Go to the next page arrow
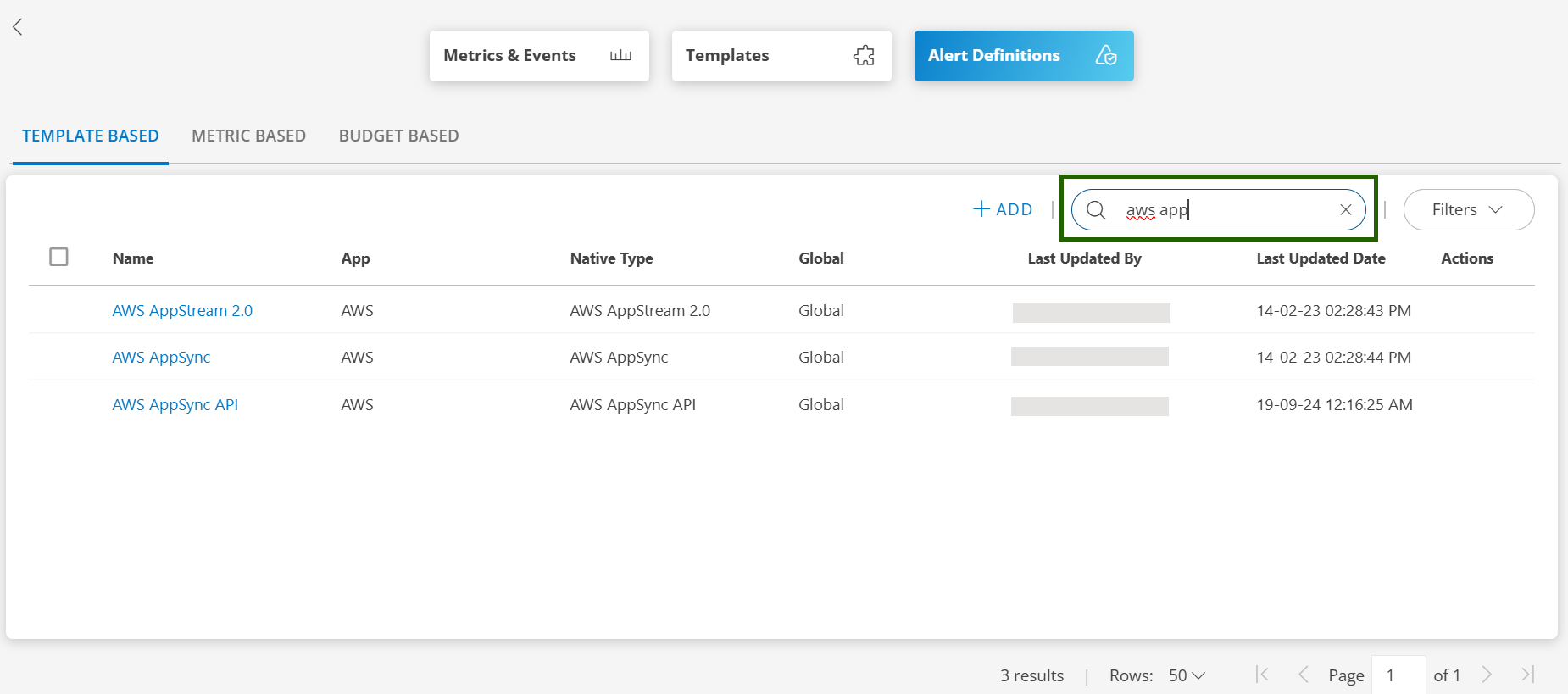Viewport: 1568px width, 694px height. (1487, 675)
